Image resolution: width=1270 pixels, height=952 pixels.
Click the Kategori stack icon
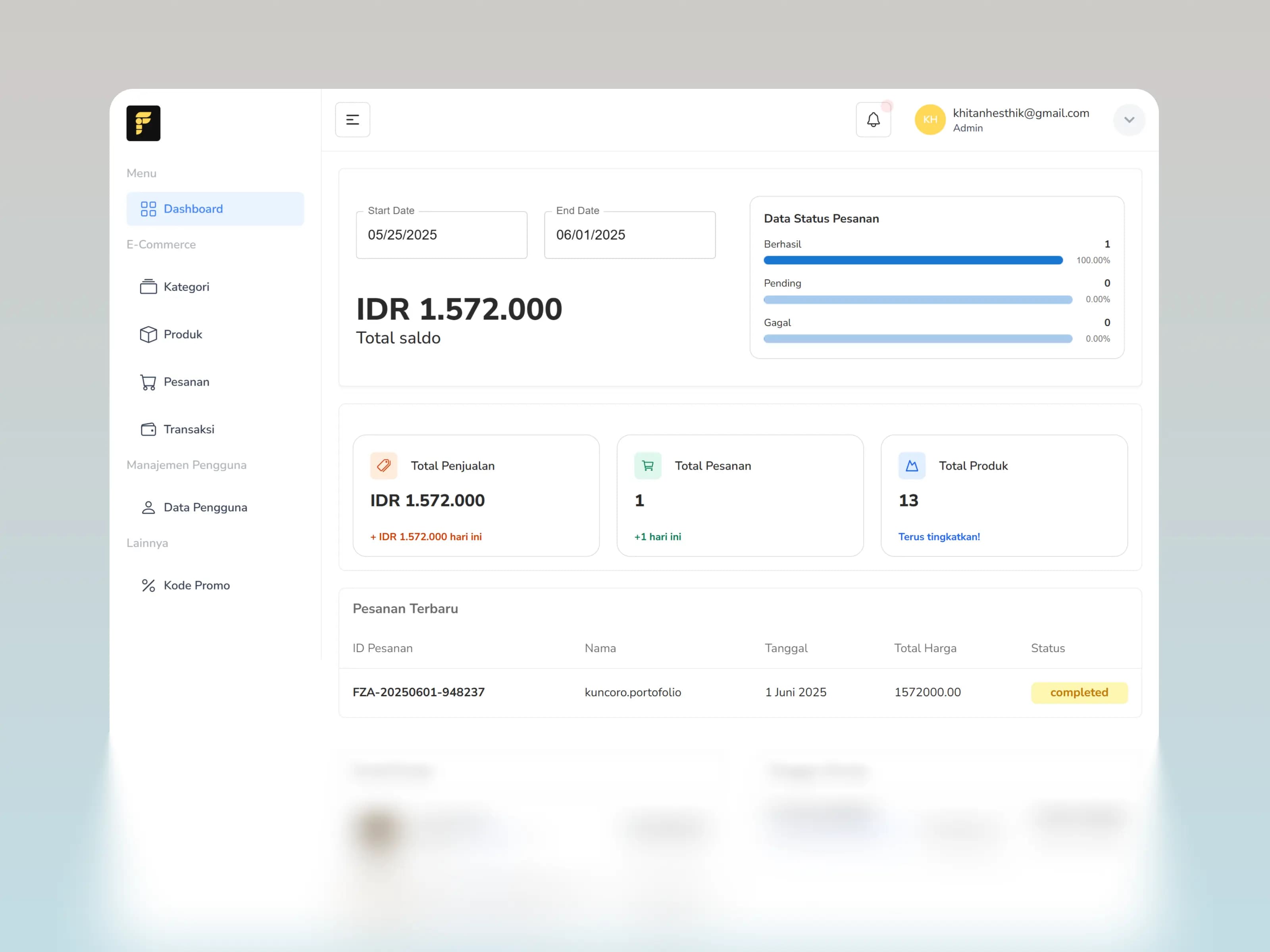(x=148, y=286)
